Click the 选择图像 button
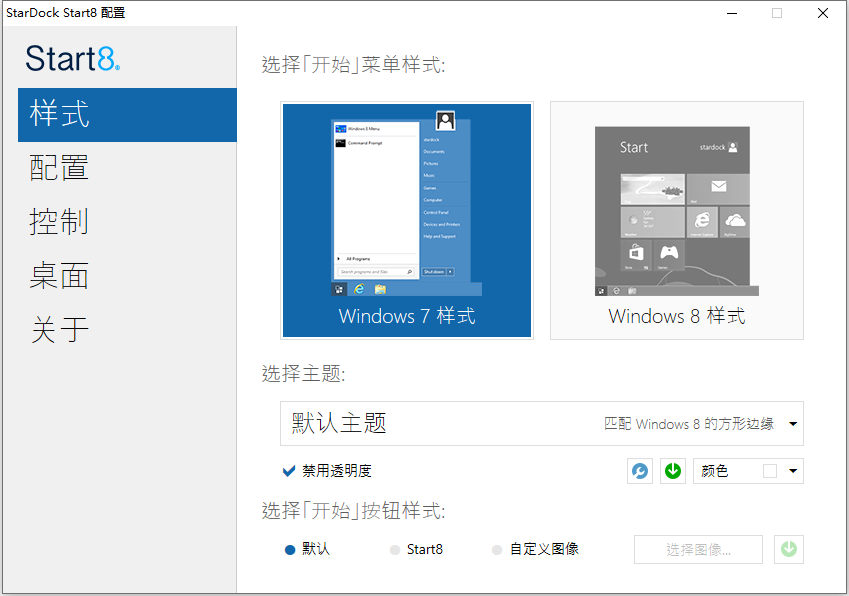Screen dimensions: 849x596 [698, 549]
